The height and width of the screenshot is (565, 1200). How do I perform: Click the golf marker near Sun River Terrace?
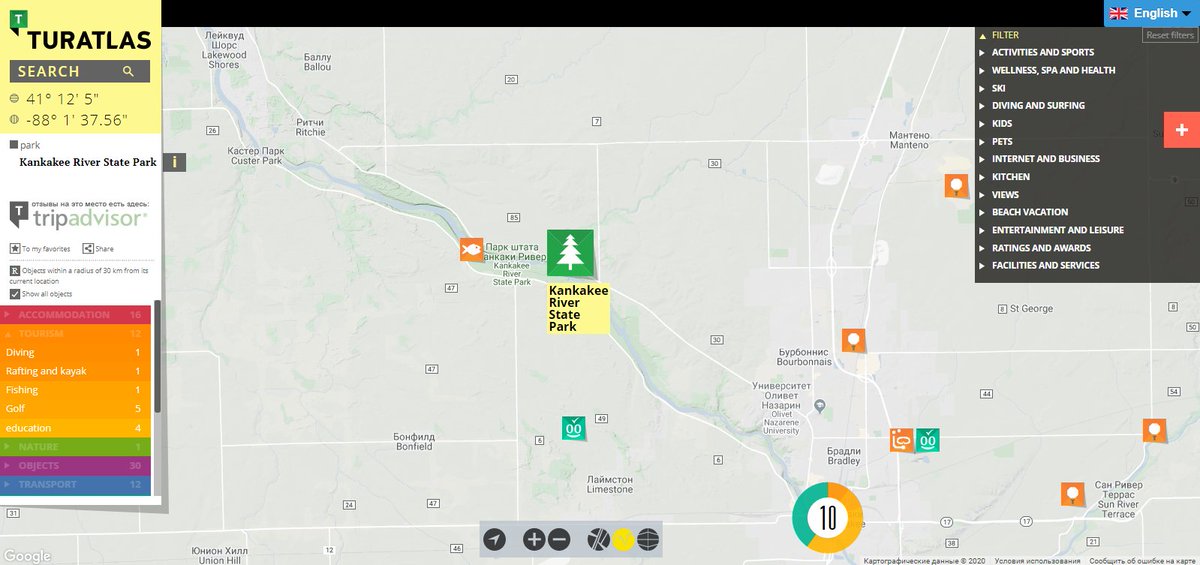[x=1073, y=494]
